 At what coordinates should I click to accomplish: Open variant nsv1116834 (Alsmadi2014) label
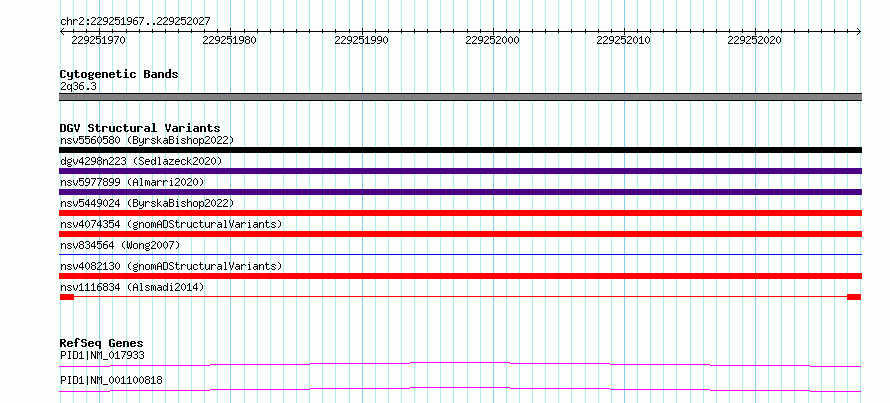point(132,287)
